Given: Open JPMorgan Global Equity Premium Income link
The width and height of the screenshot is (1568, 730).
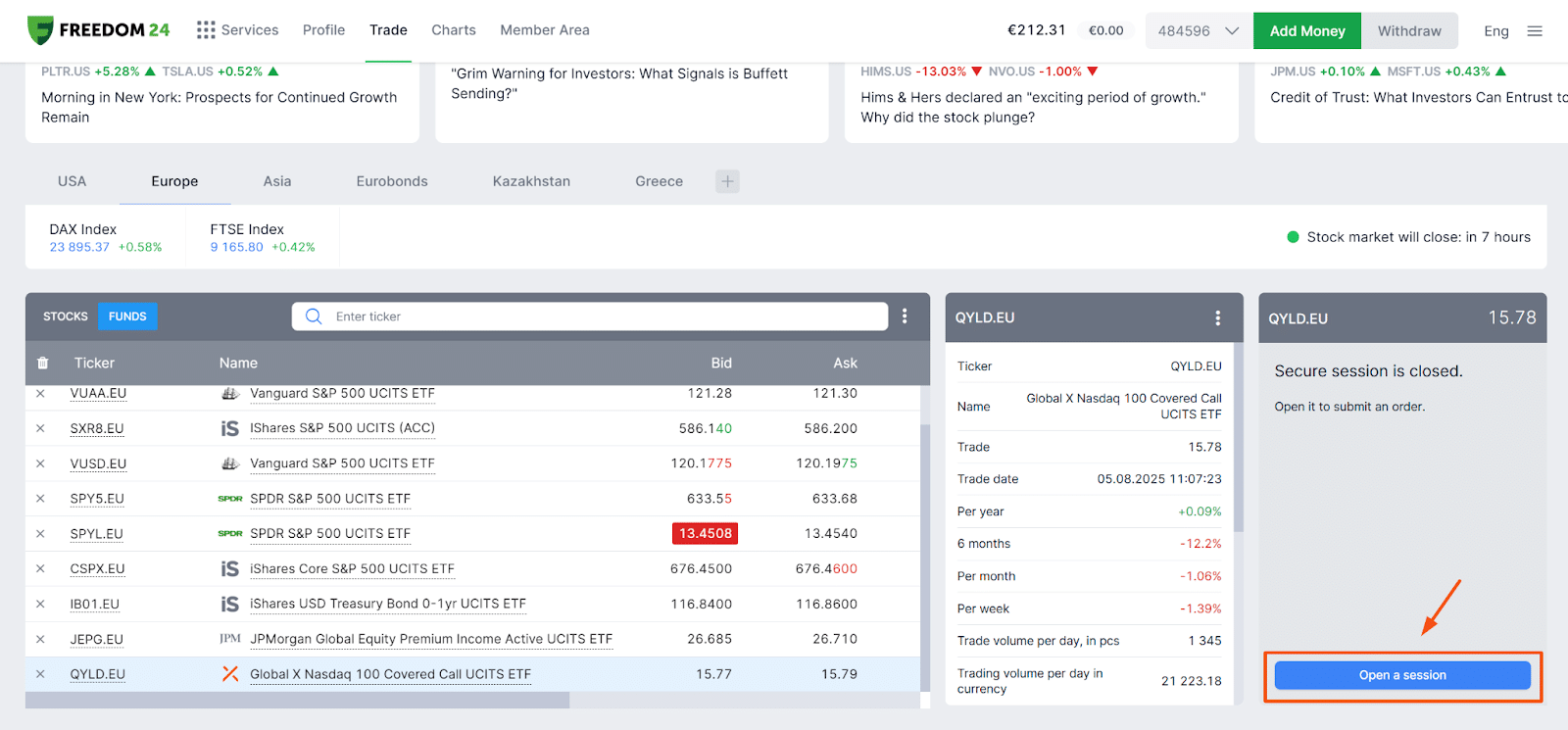Looking at the screenshot, I should [x=431, y=639].
